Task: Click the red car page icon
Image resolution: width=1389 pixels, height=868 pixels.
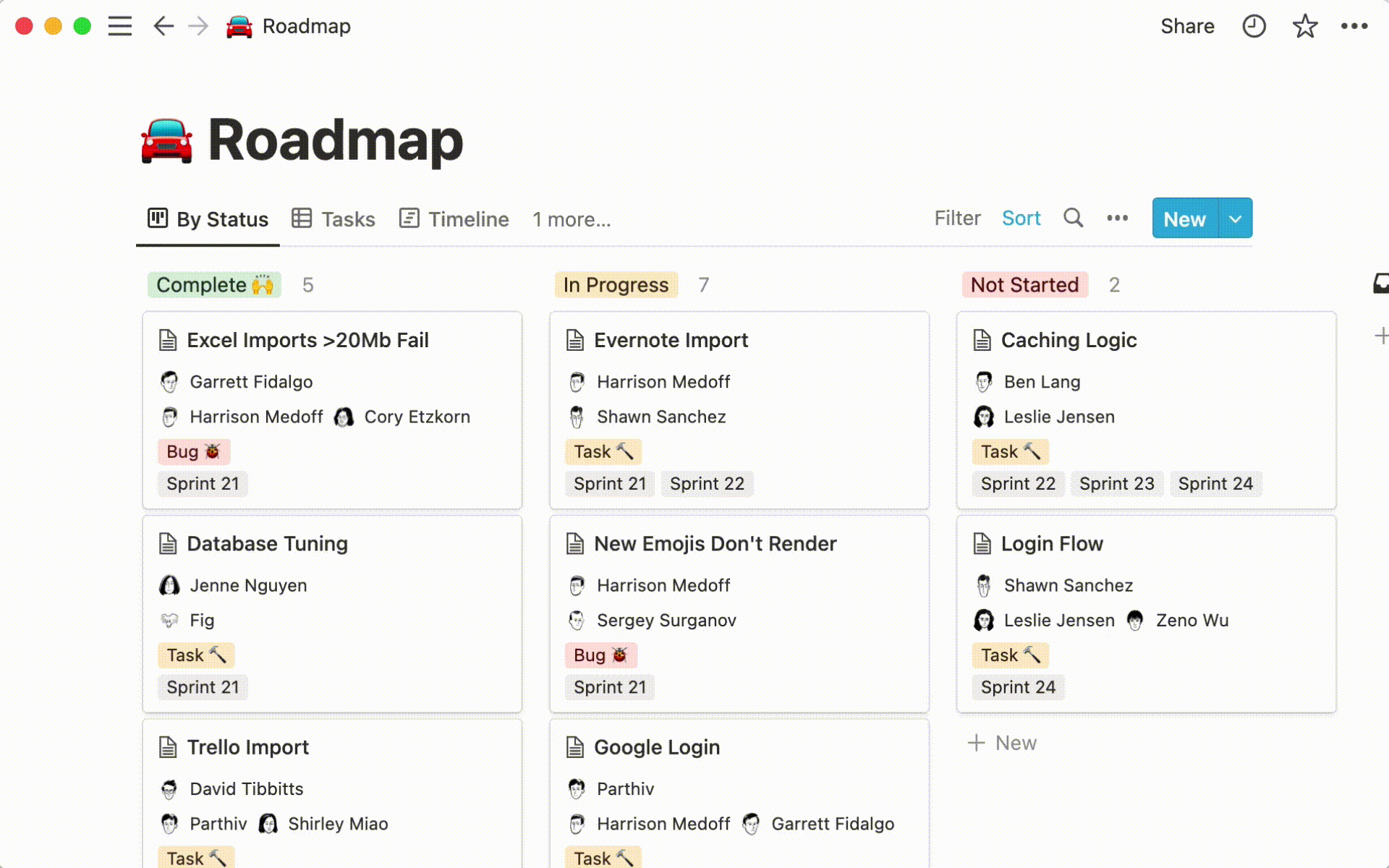Action: pos(167,141)
